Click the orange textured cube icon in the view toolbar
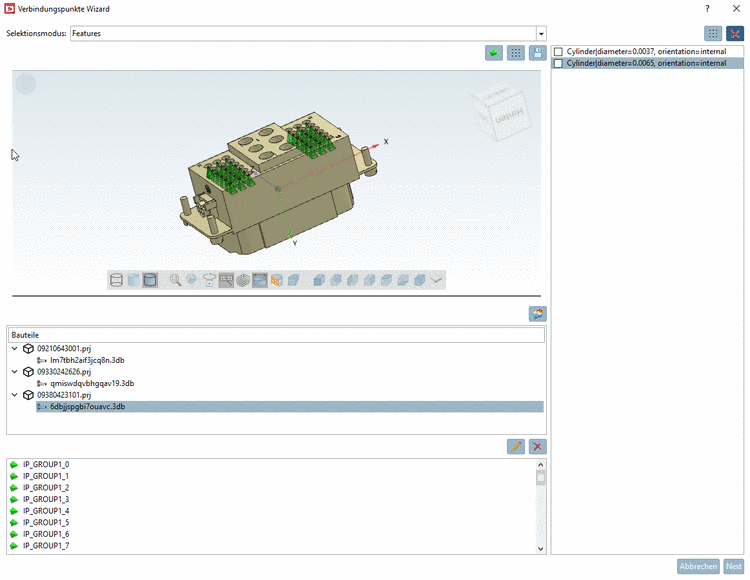The height and width of the screenshot is (580, 750). tap(277, 280)
